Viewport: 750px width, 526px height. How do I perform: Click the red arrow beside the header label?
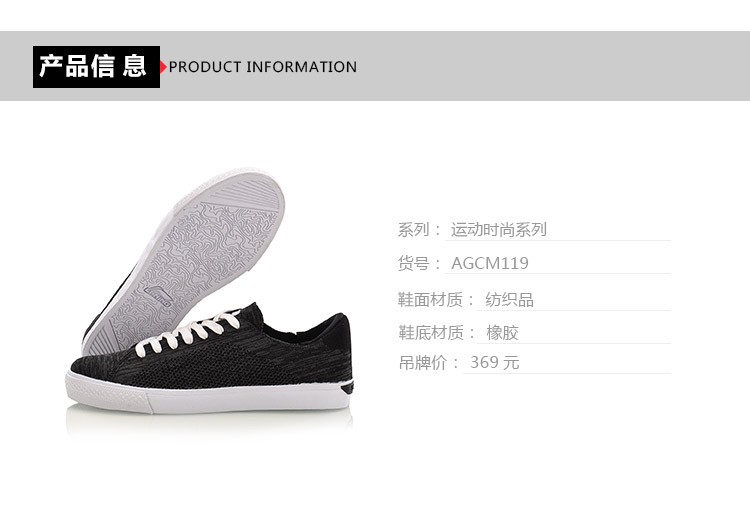tap(164, 66)
